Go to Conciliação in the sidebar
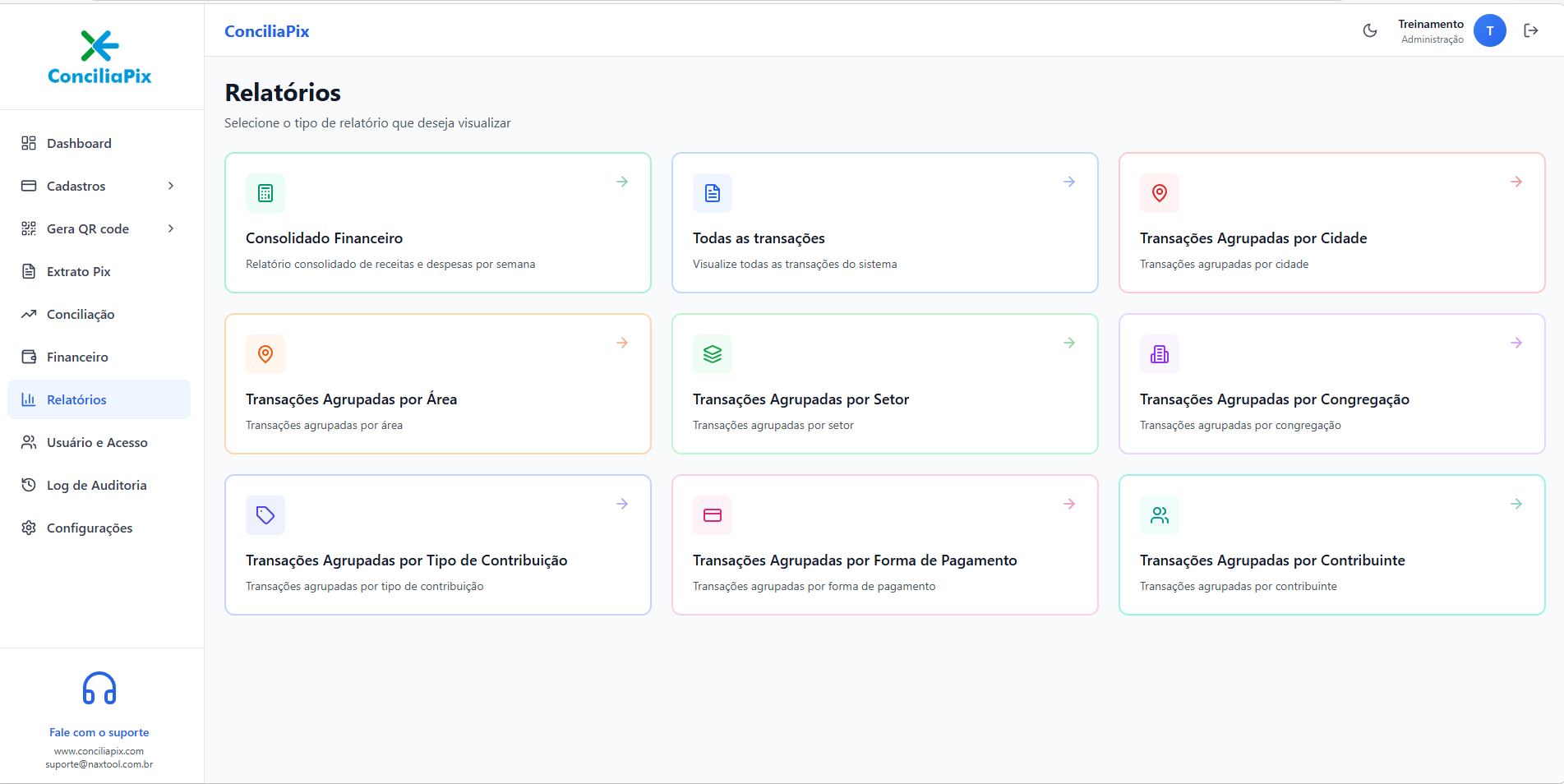The height and width of the screenshot is (784, 1564). coord(81,314)
